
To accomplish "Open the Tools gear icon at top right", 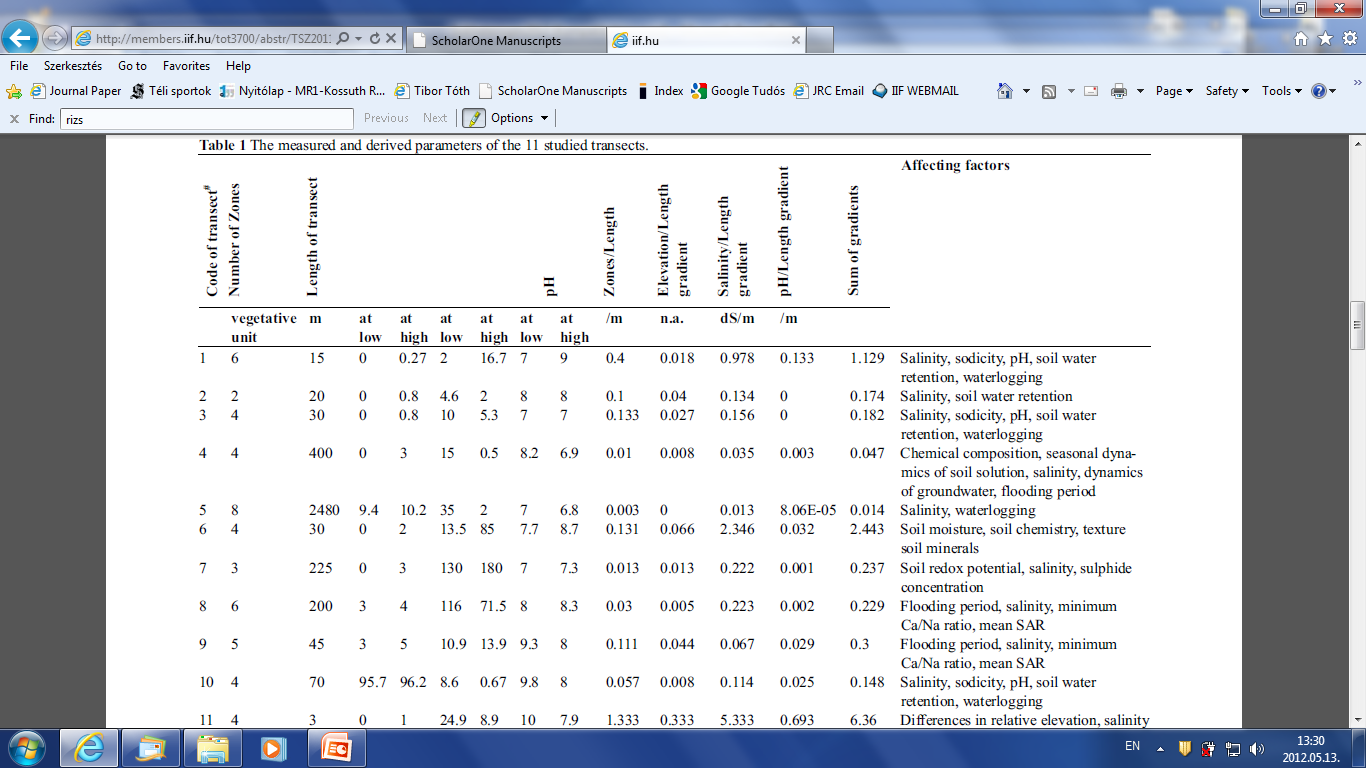I will [x=1349, y=39].
